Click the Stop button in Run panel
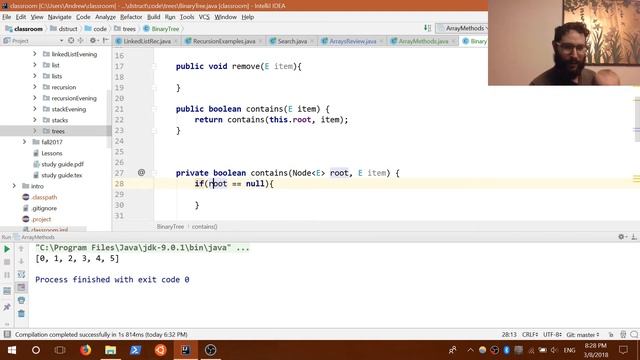The height and width of the screenshot is (360, 640). point(7,262)
